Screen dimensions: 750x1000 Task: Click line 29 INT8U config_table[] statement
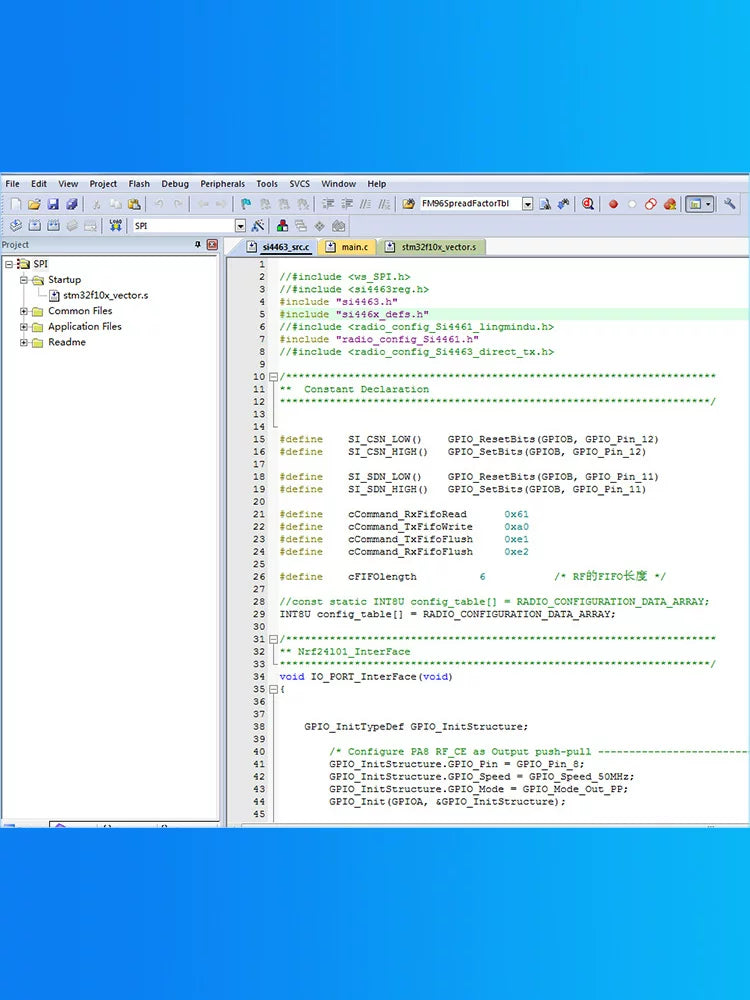pyautogui.click(x=448, y=614)
